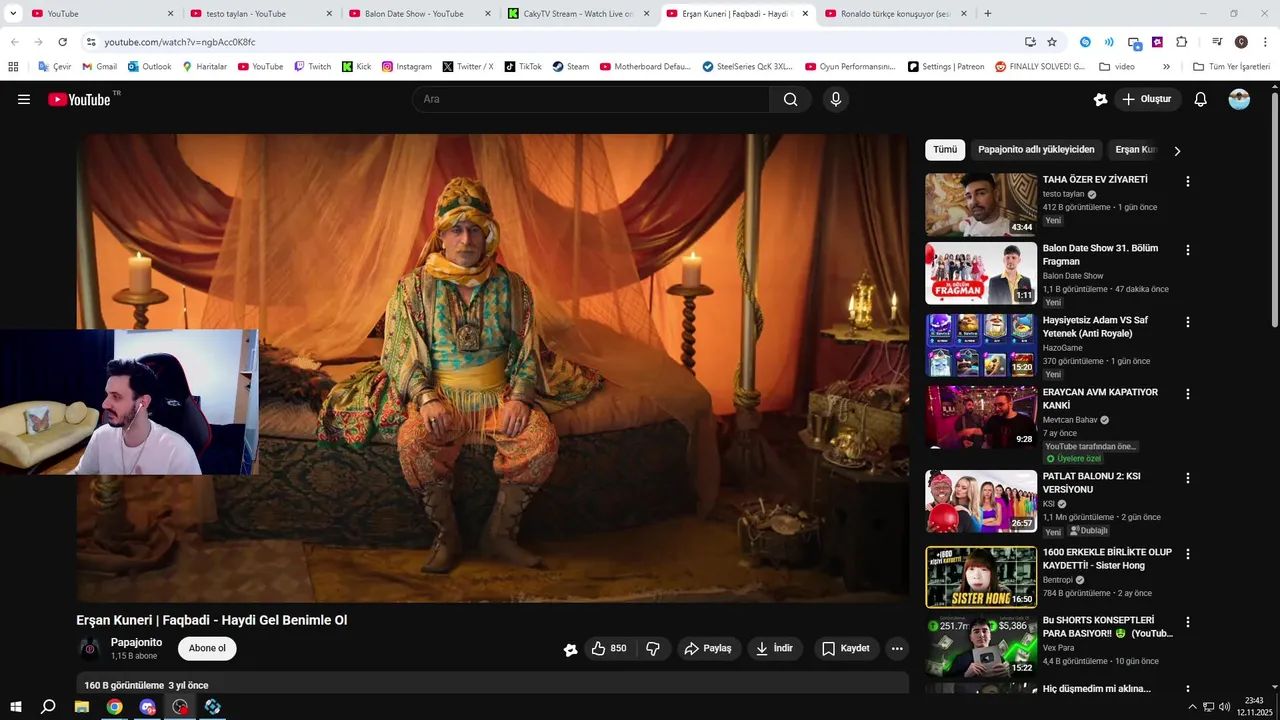Open Windows taskbar search
The image size is (1280, 720).
(x=48, y=707)
